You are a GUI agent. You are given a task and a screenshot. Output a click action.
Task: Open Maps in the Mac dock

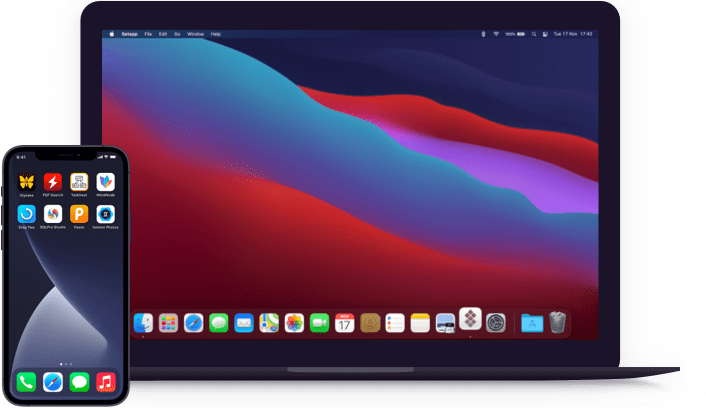(x=269, y=323)
